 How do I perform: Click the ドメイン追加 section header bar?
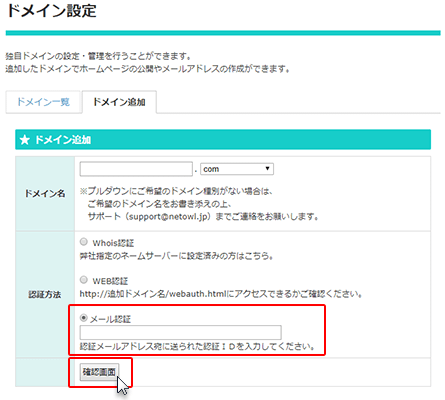pos(223,140)
